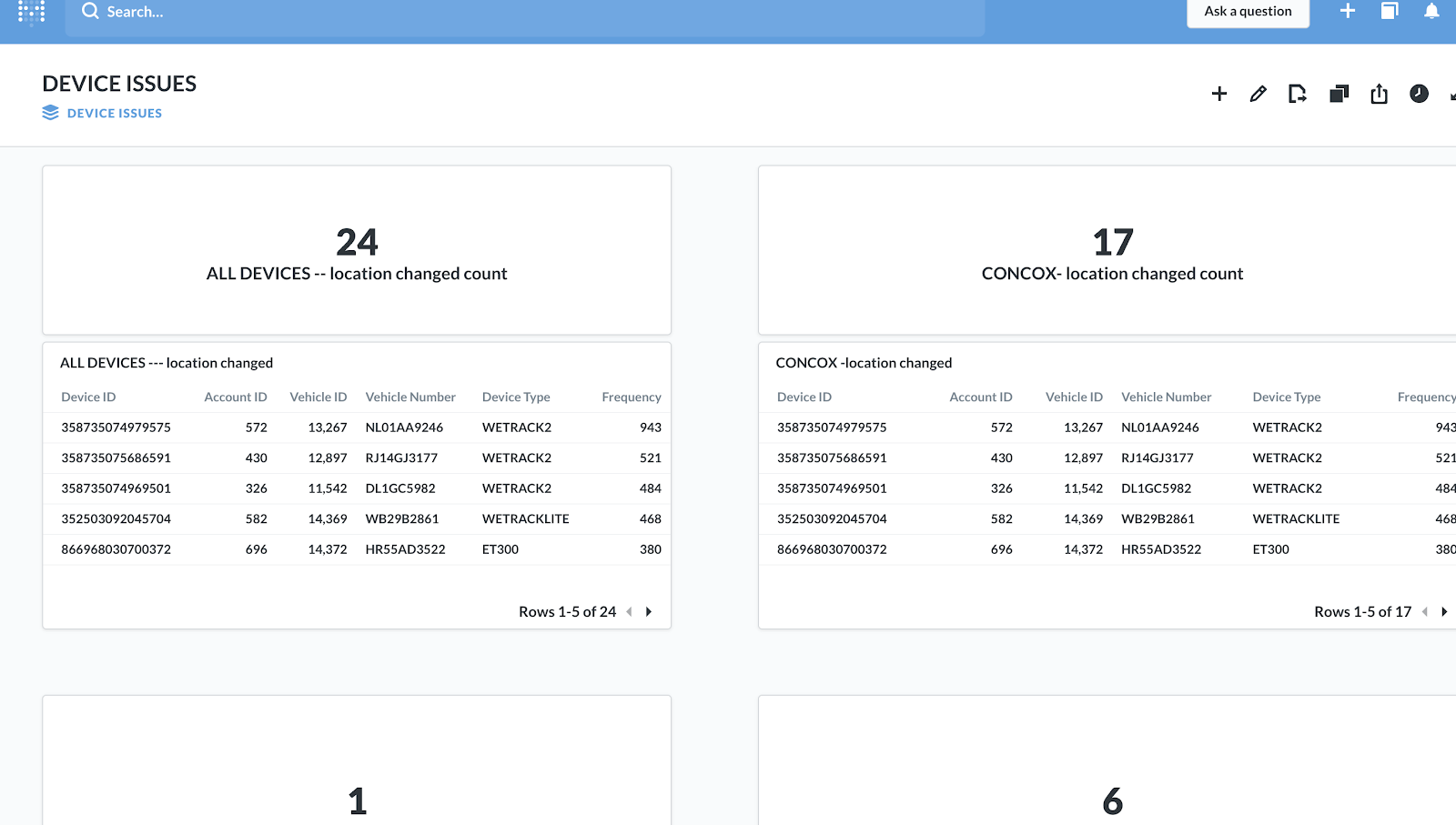The width and height of the screenshot is (1456, 825).
Task: Sort ALL DEVICES table by Device Type
Action: tap(516, 397)
